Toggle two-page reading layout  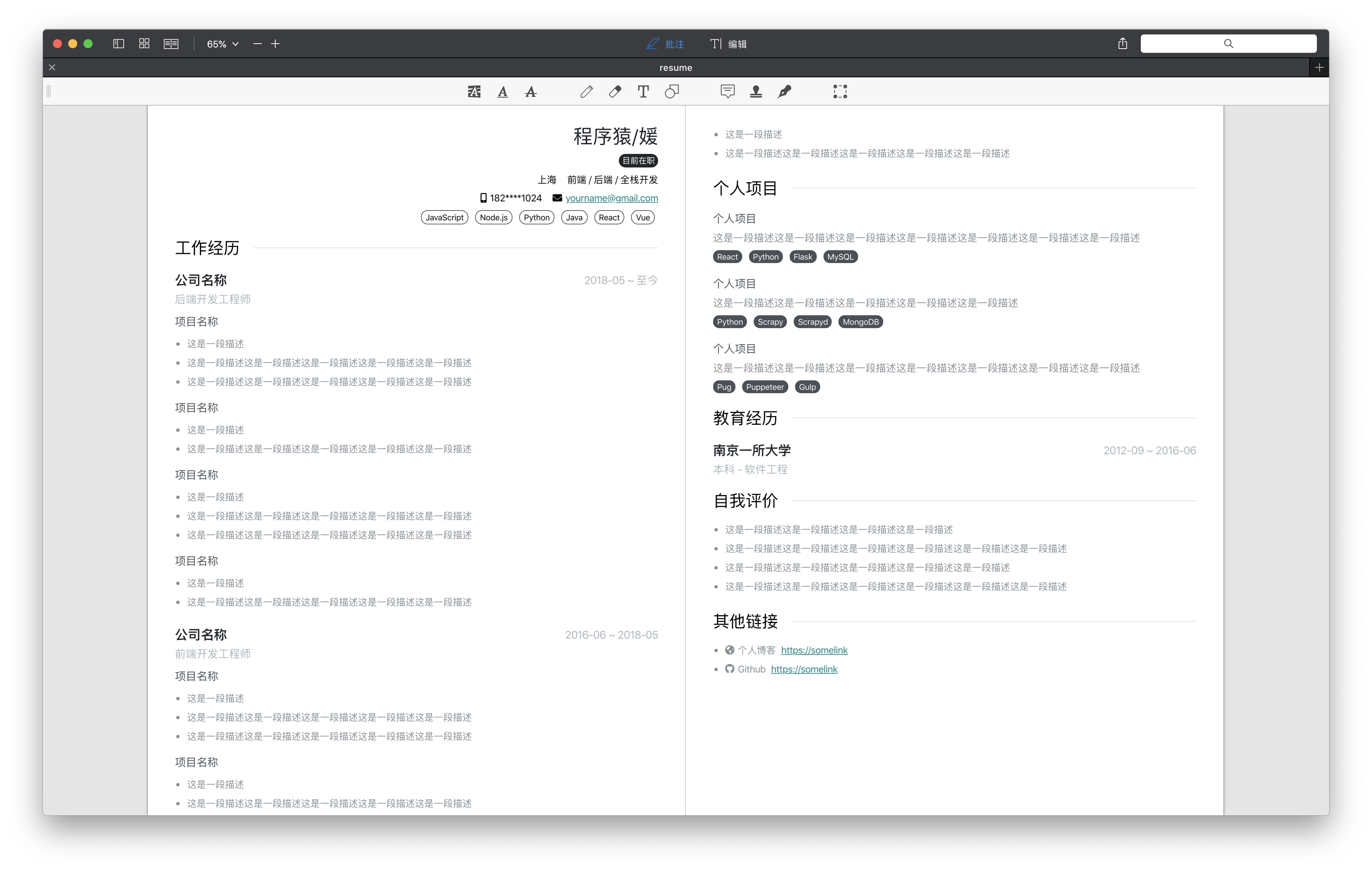click(171, 44)
